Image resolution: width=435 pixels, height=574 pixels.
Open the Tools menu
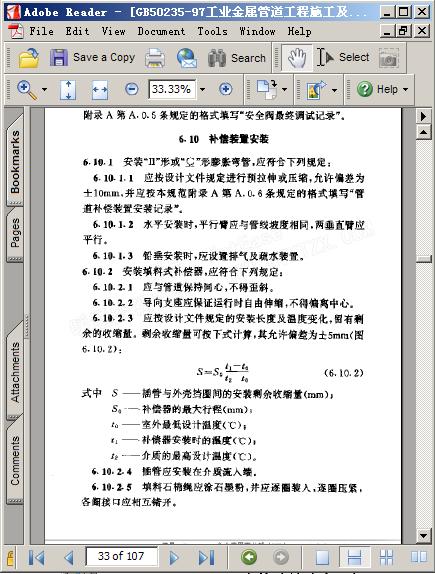(212, 31)
